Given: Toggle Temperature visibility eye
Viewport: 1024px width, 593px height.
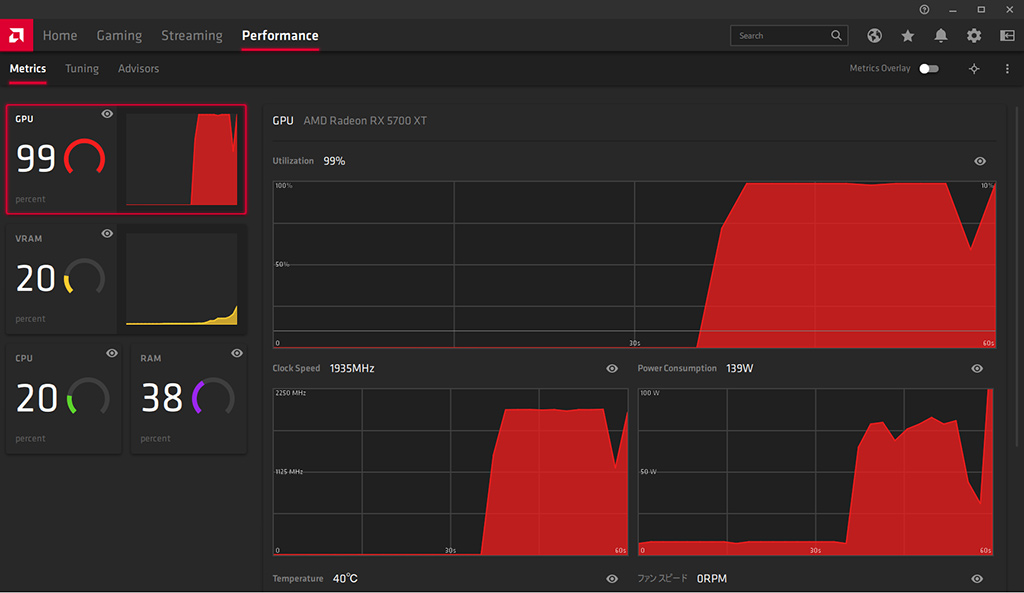Looking at the screenshot, I should (612, 579).
